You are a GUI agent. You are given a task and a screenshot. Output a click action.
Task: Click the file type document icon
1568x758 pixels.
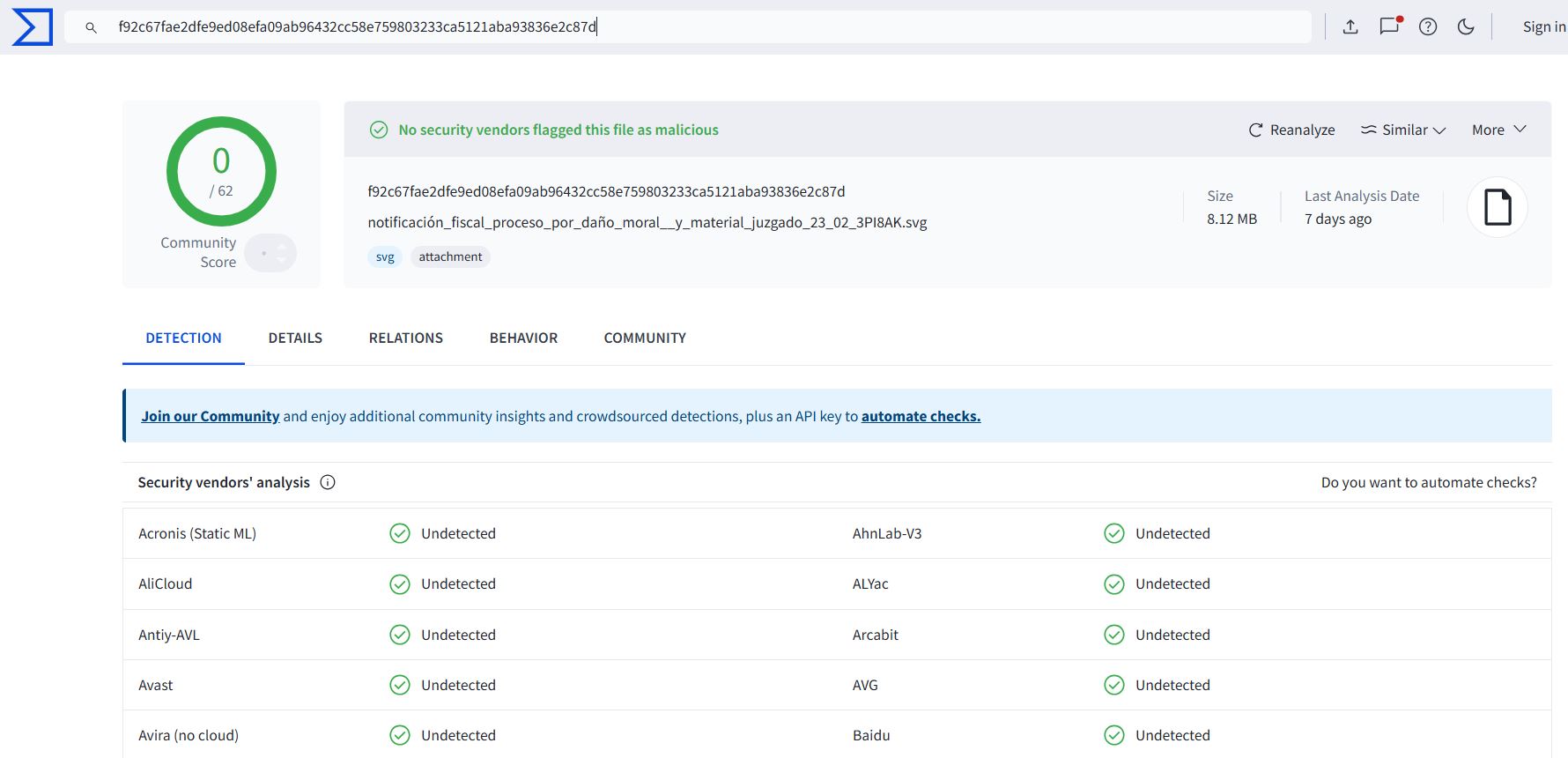(x=1497, y=208)
